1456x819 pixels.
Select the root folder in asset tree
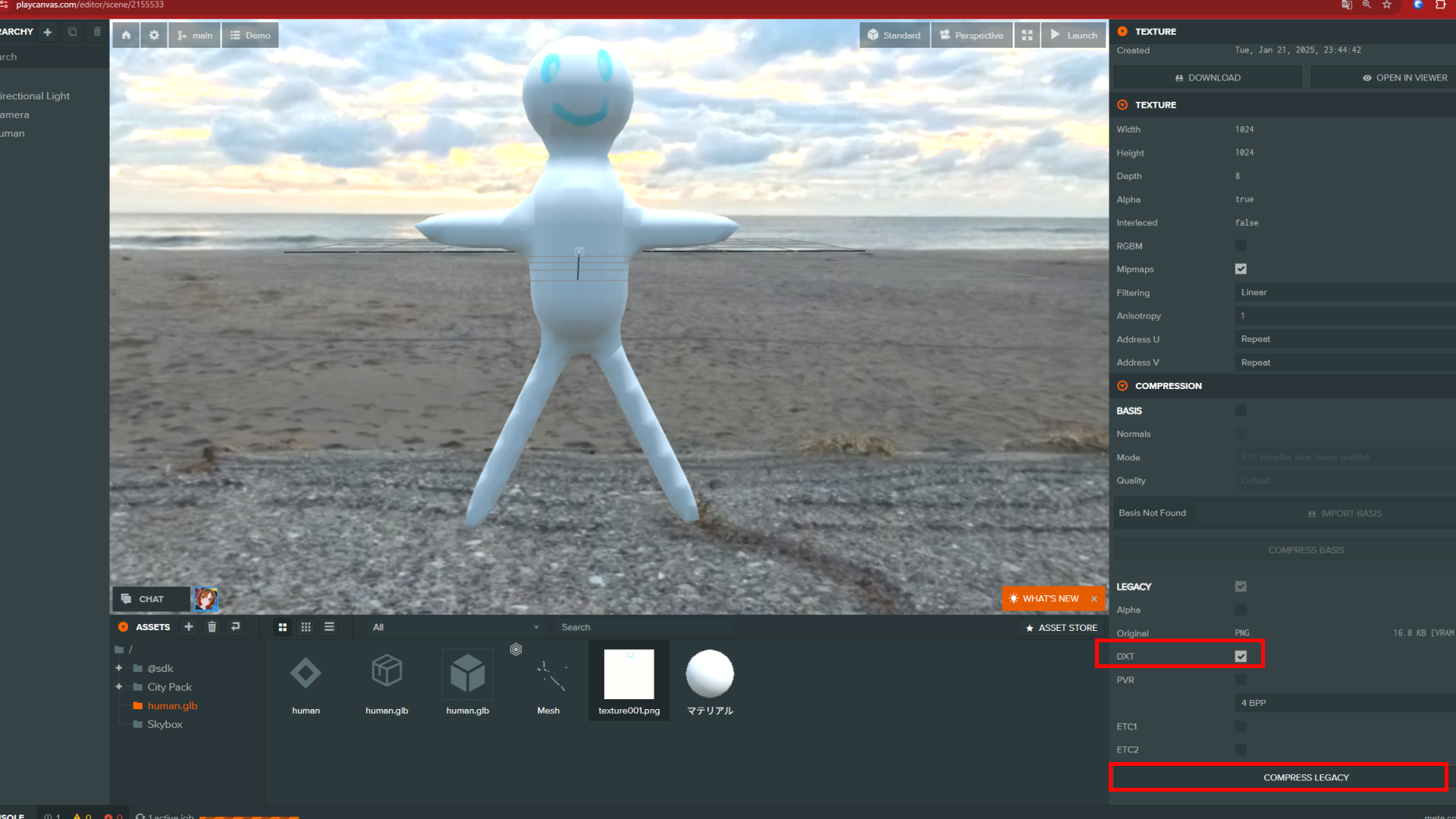(x=124, y=649)
